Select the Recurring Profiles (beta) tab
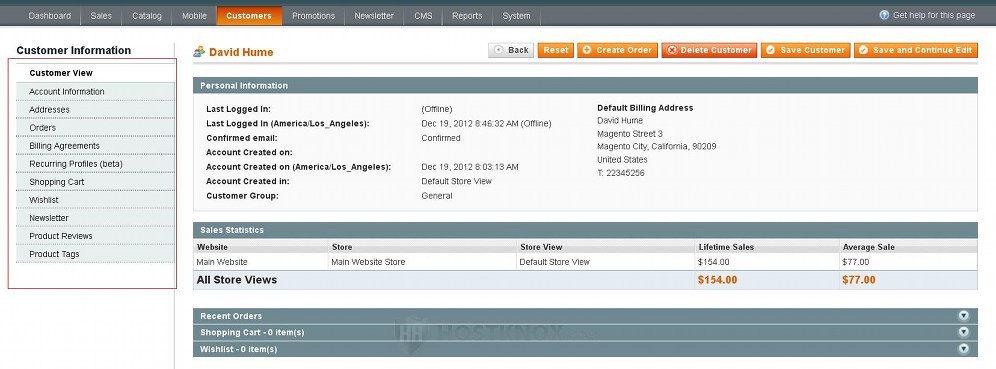The height and width of the screenshot is (369, 996). [x=95, y=164]
